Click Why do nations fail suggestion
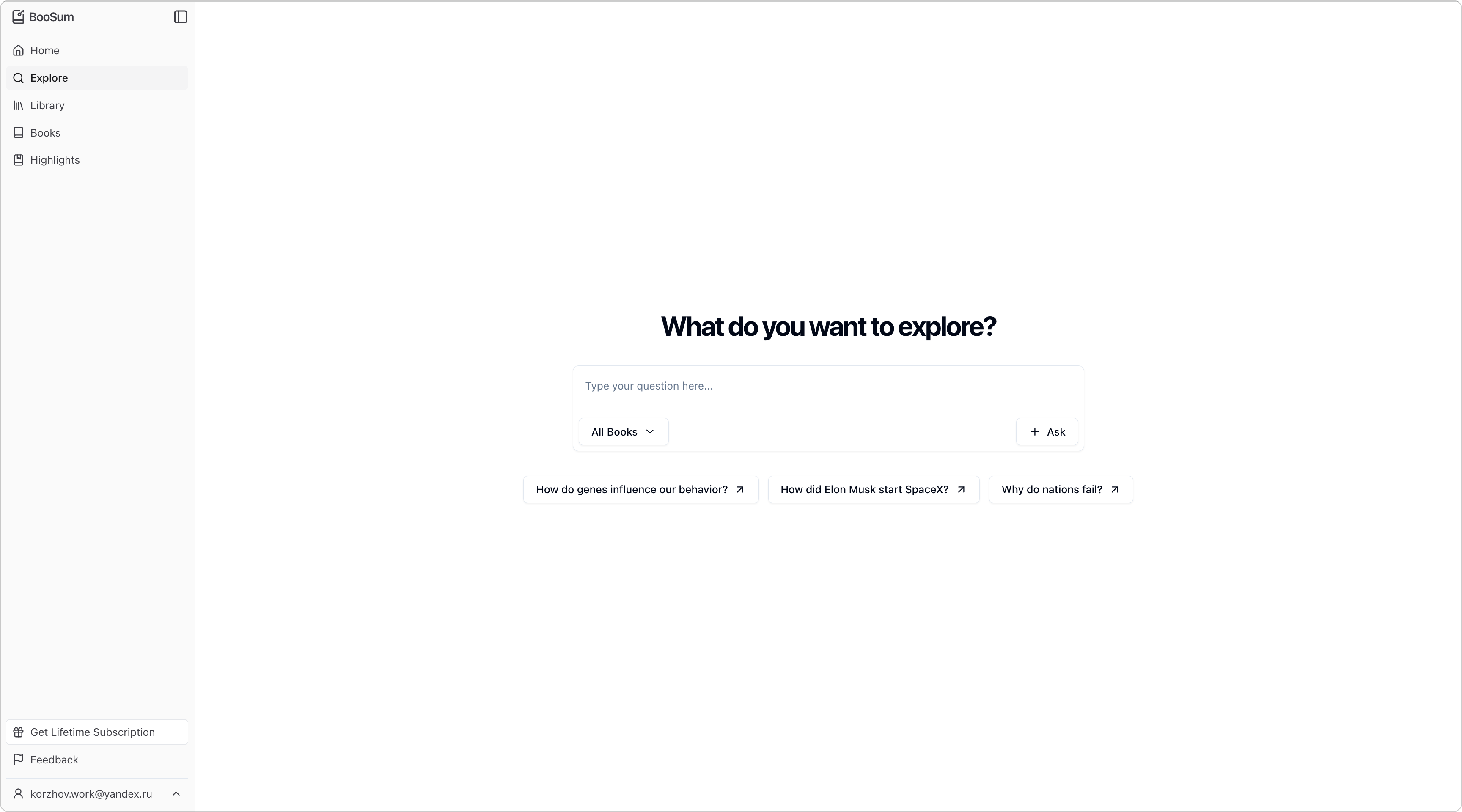The image size is (1462, 812). (x=1060, y=489)
